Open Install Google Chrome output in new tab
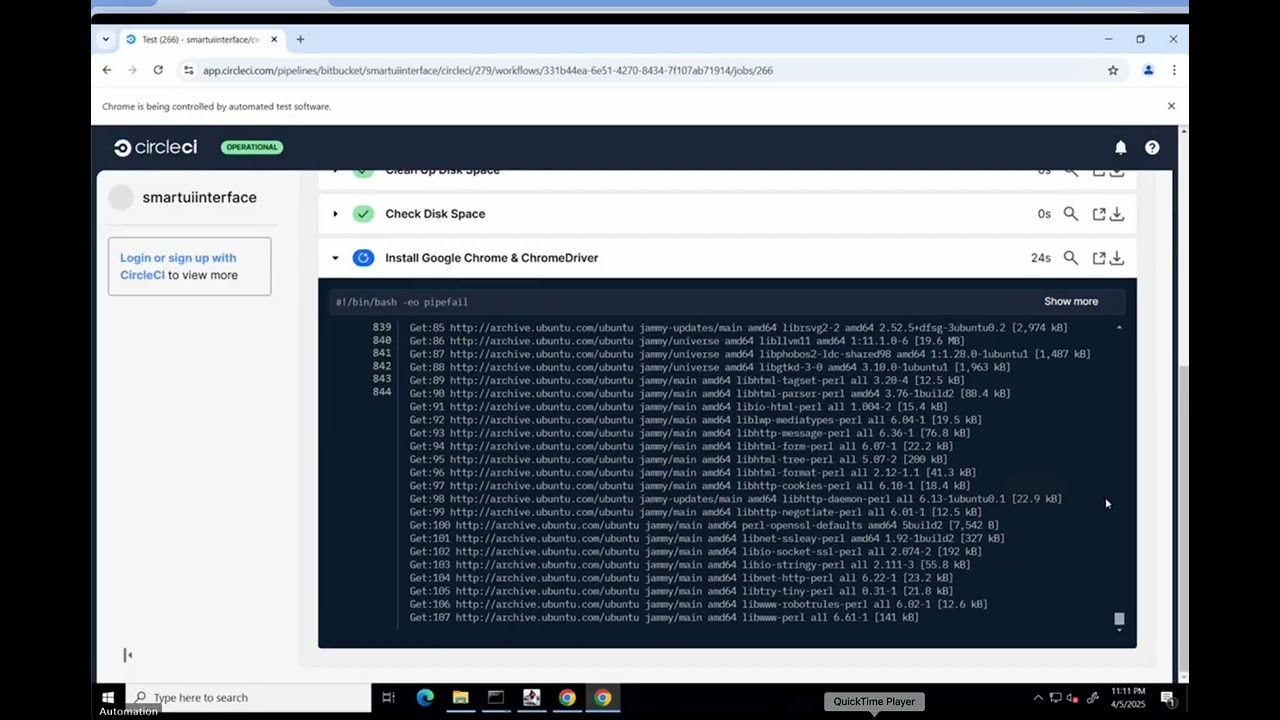 pyautogui.click(x=1098, y=258)
